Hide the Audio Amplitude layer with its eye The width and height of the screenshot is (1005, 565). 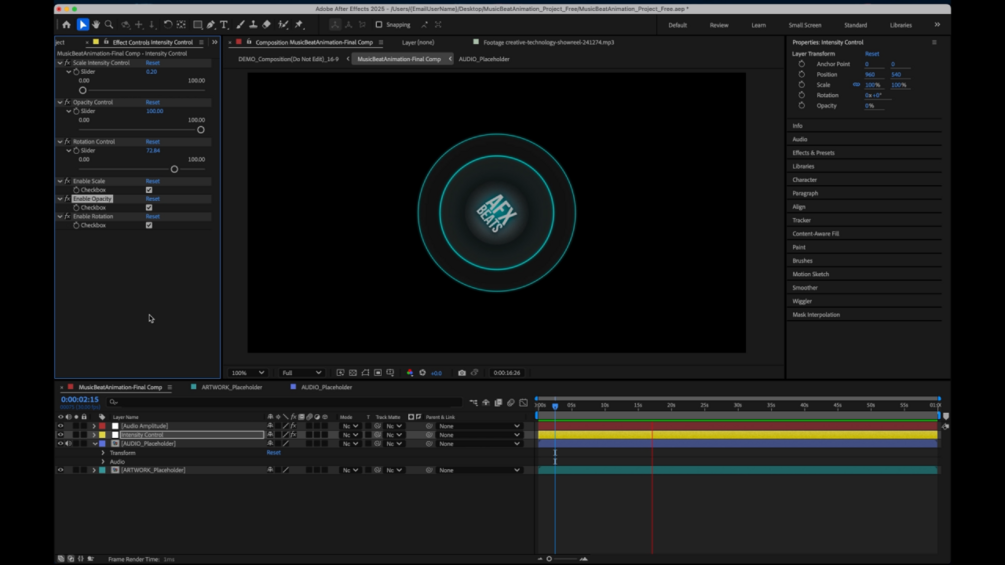[x=60, y=426]
